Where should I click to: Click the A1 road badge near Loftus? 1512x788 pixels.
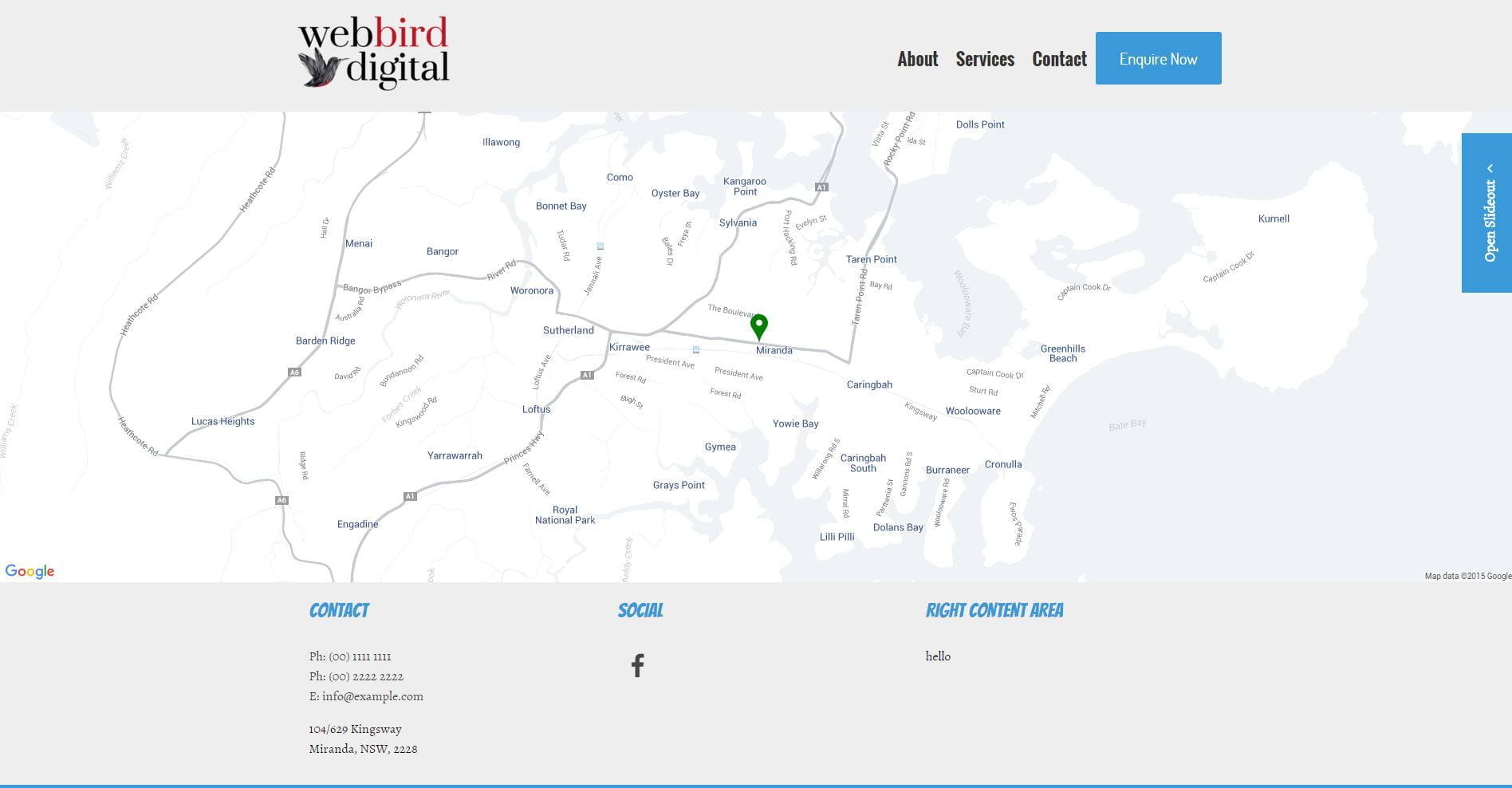tap(587, 375)
